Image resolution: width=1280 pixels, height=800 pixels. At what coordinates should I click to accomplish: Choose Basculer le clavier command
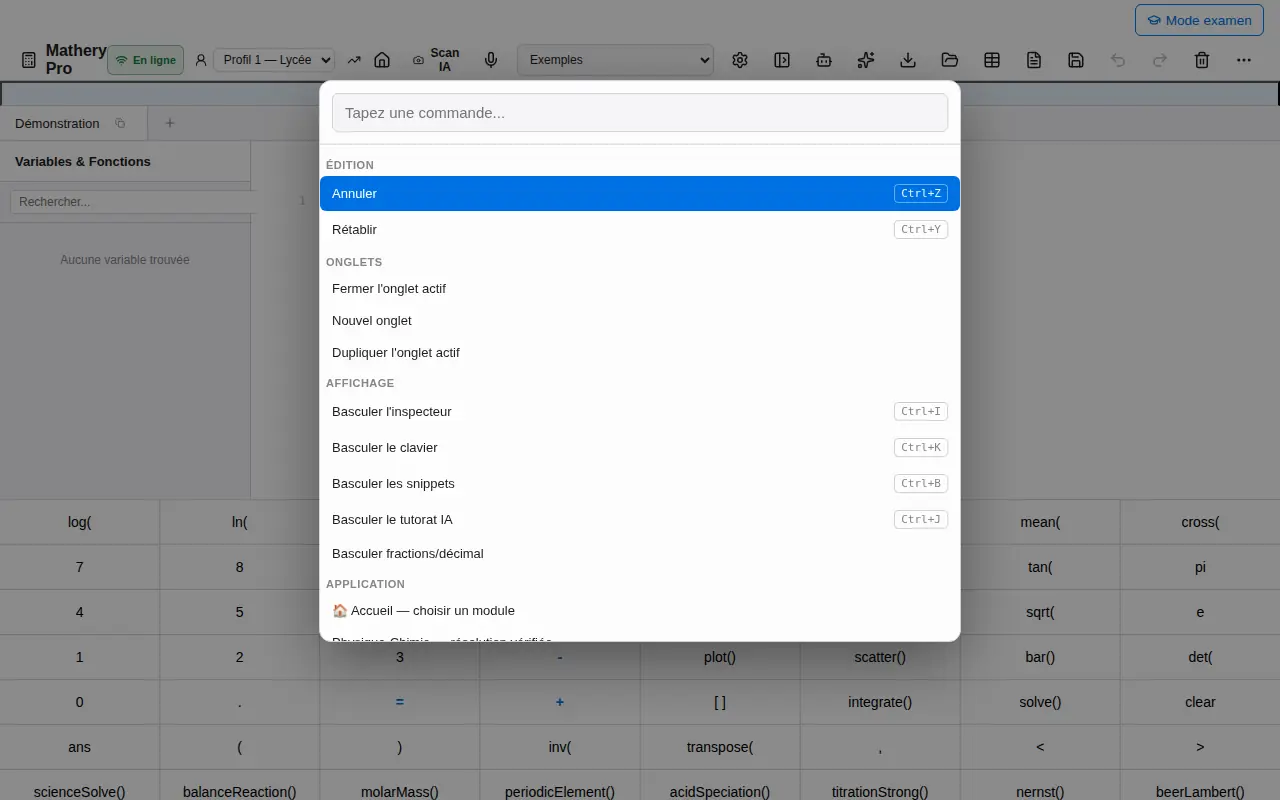click(x=640, y=447)
